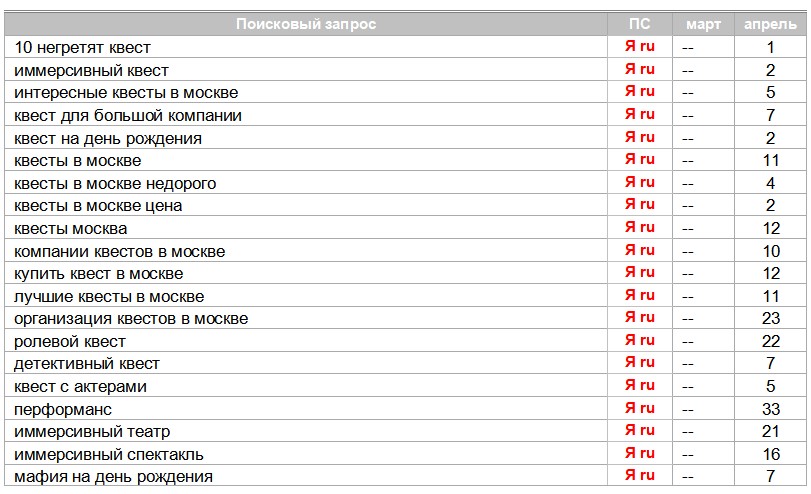
Task: Click April position 23 in «организация квестов» row
Action: pos(770,319)
